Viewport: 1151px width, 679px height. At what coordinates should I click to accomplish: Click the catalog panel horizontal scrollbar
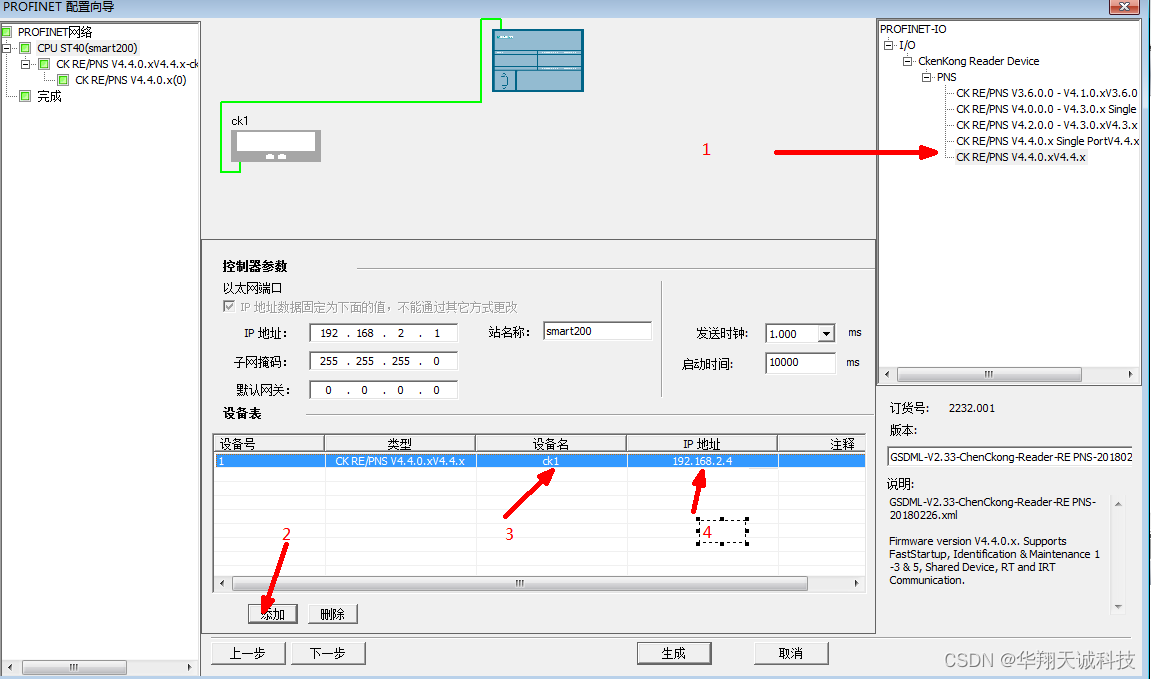tap(989, 374)
